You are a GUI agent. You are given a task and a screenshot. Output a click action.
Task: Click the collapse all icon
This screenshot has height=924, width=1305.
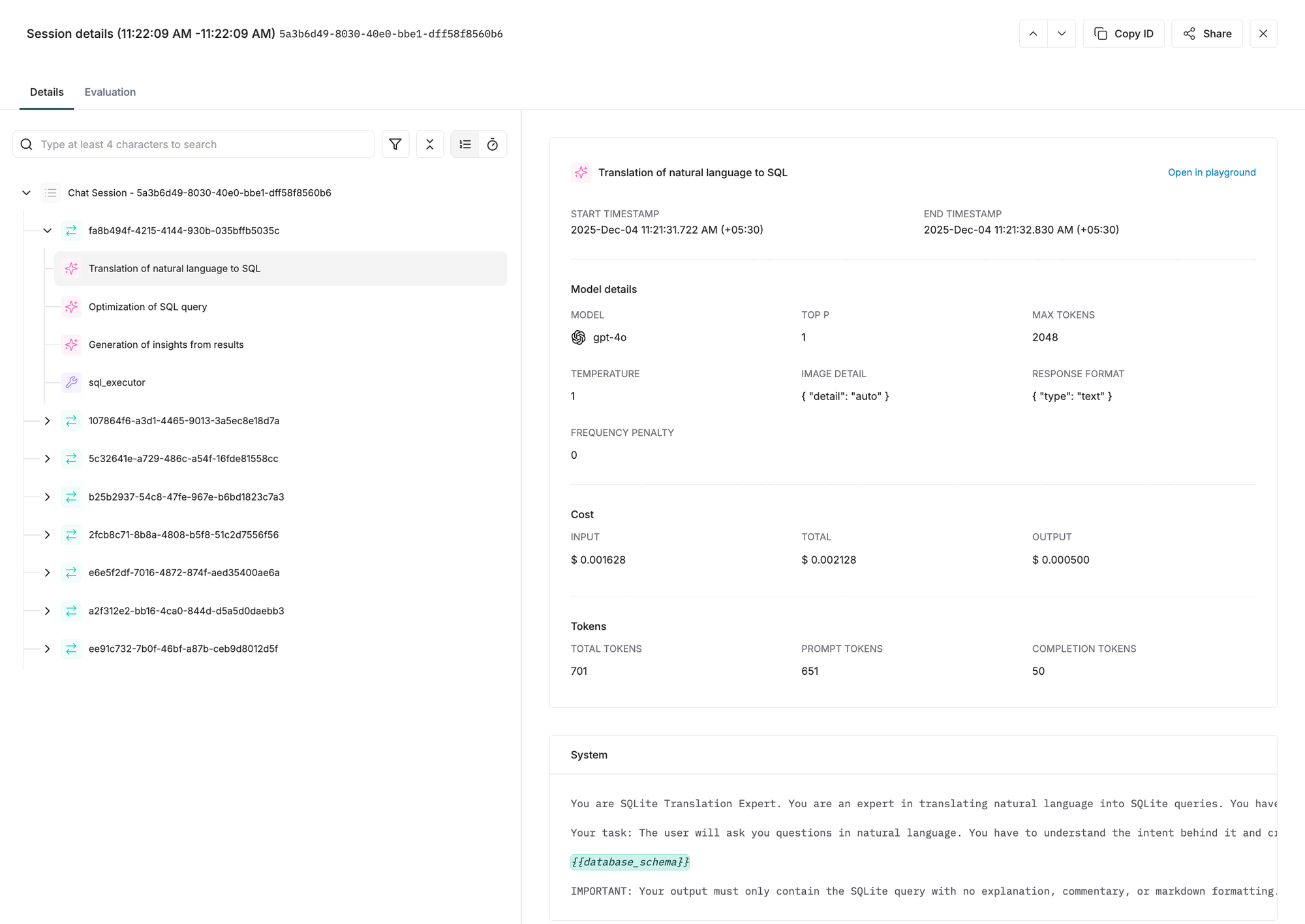[x=430, y=144]
